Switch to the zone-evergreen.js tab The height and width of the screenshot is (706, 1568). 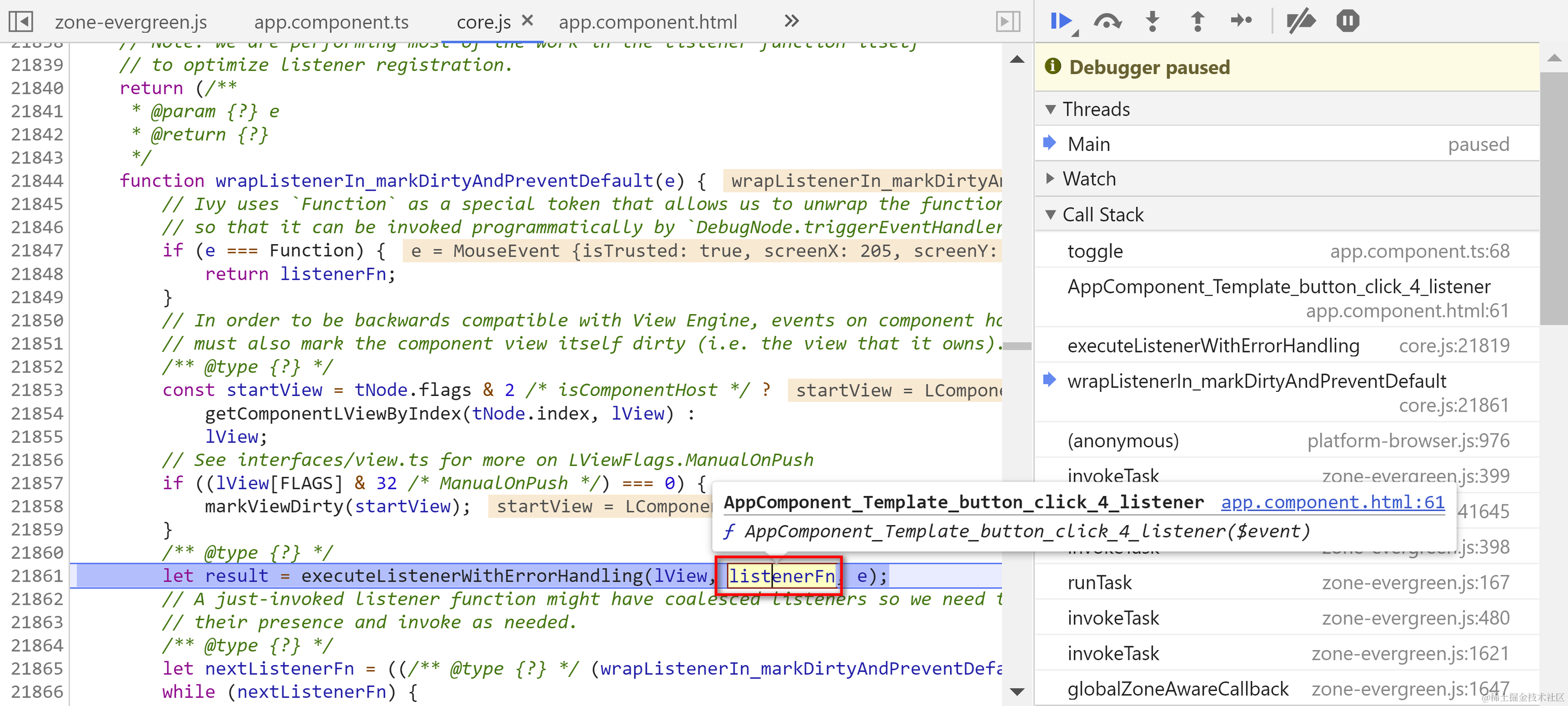[131, 22]
